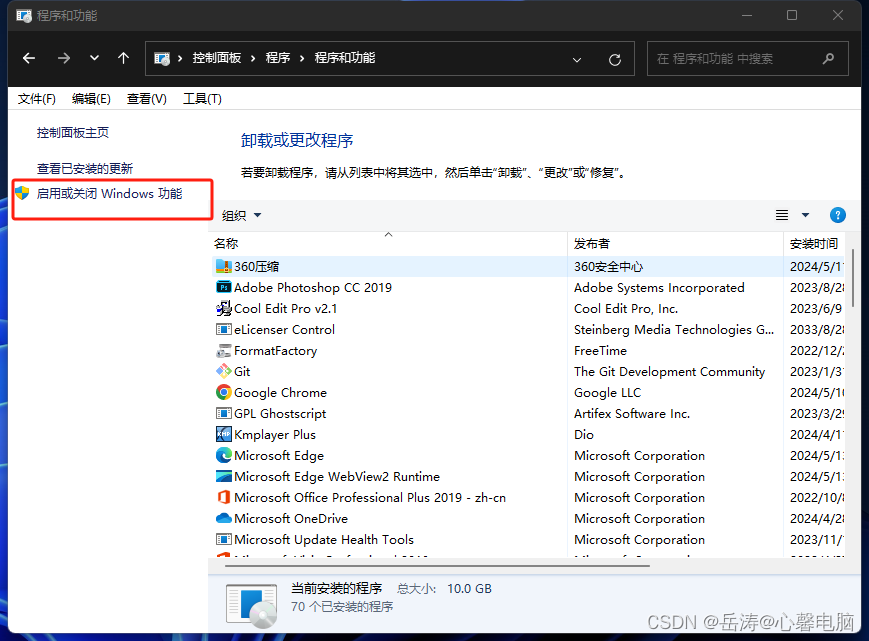Screen dimensions: 869x641
Task: Open the 文件(F) menu
Action: click(x=37, y=99)
